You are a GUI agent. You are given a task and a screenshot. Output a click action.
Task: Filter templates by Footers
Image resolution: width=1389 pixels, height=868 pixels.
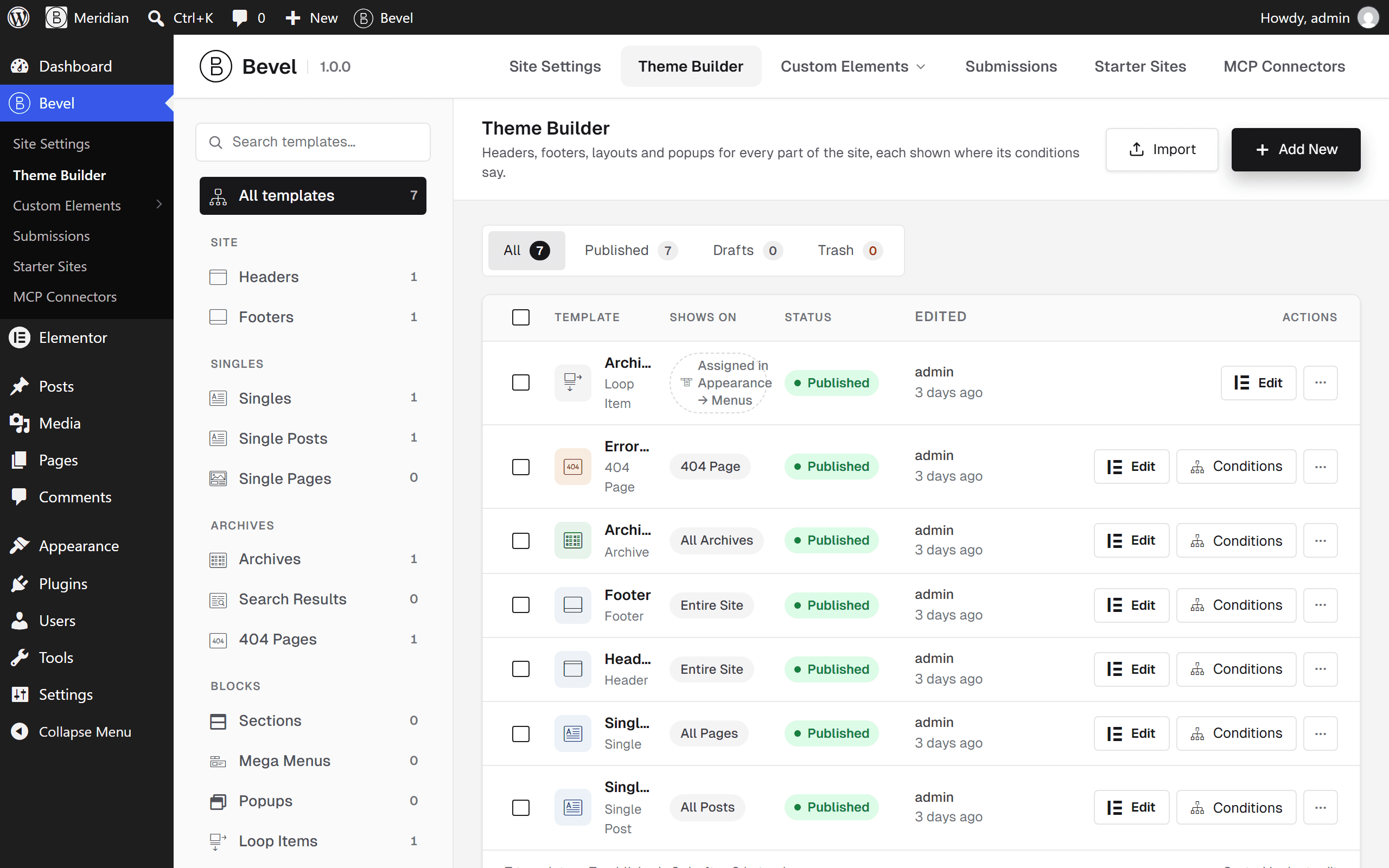click(313, 317)
